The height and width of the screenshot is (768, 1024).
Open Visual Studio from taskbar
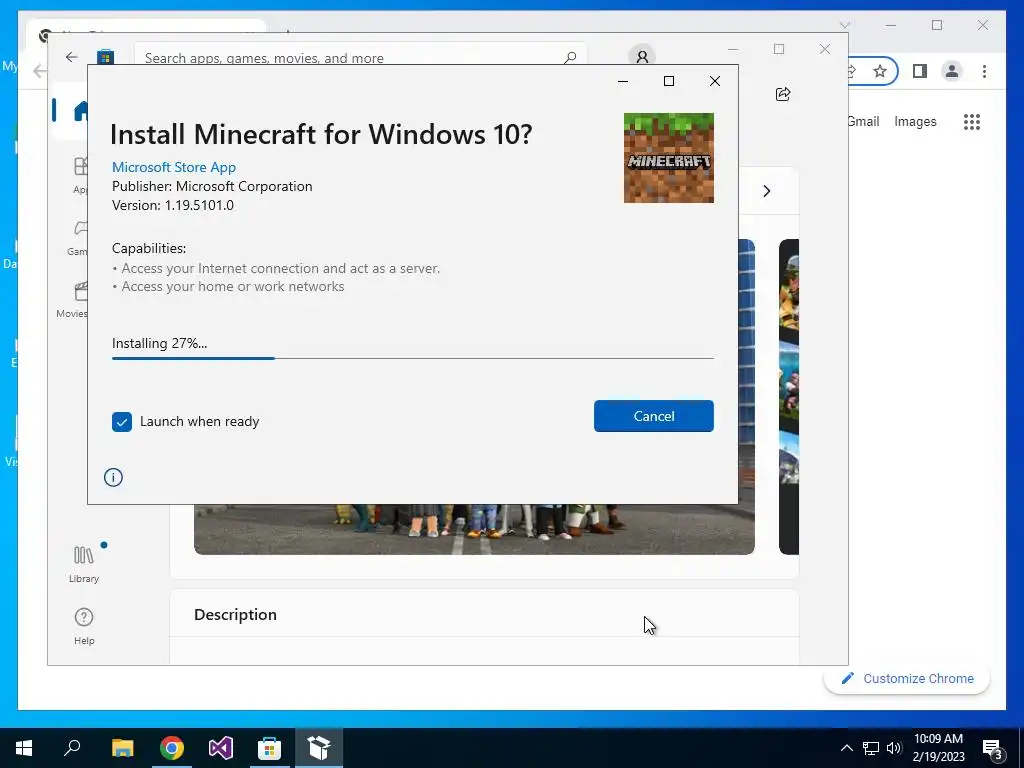(221, 748)
